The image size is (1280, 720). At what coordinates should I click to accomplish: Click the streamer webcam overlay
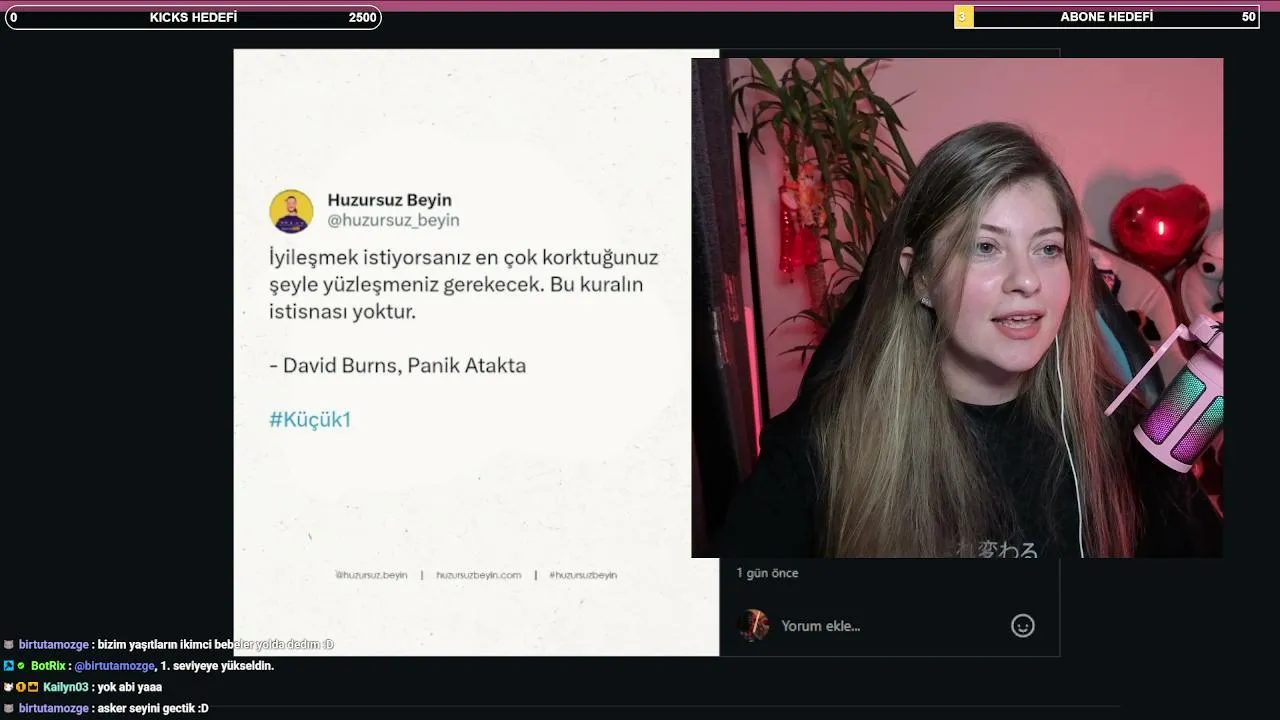tap(957, 308)
